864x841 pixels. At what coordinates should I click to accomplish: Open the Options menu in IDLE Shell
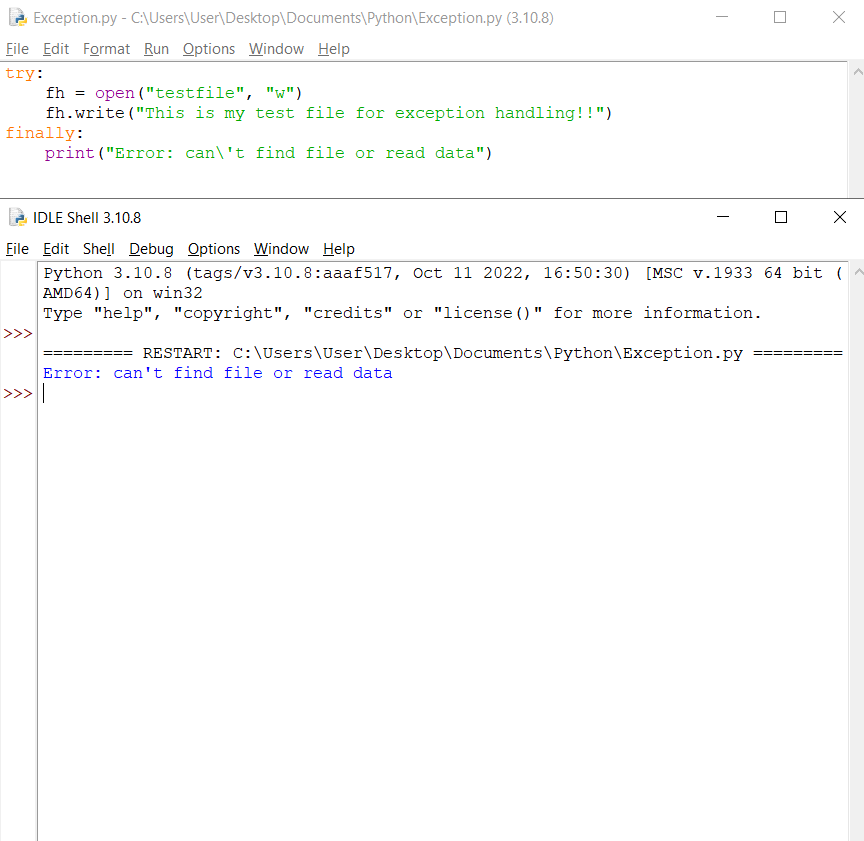pyautogui.click(x=213, y=249)
